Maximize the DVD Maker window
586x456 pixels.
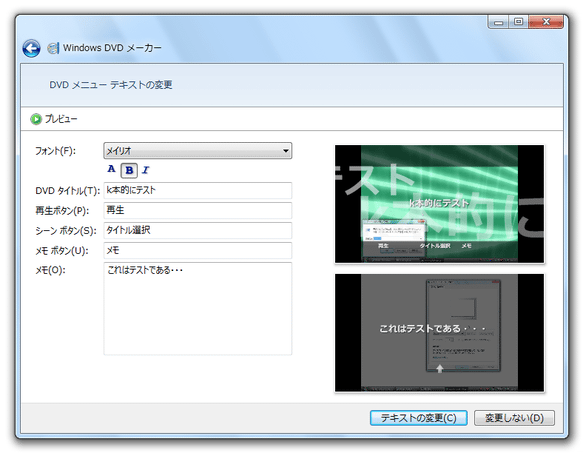click(x=518, y=22)
